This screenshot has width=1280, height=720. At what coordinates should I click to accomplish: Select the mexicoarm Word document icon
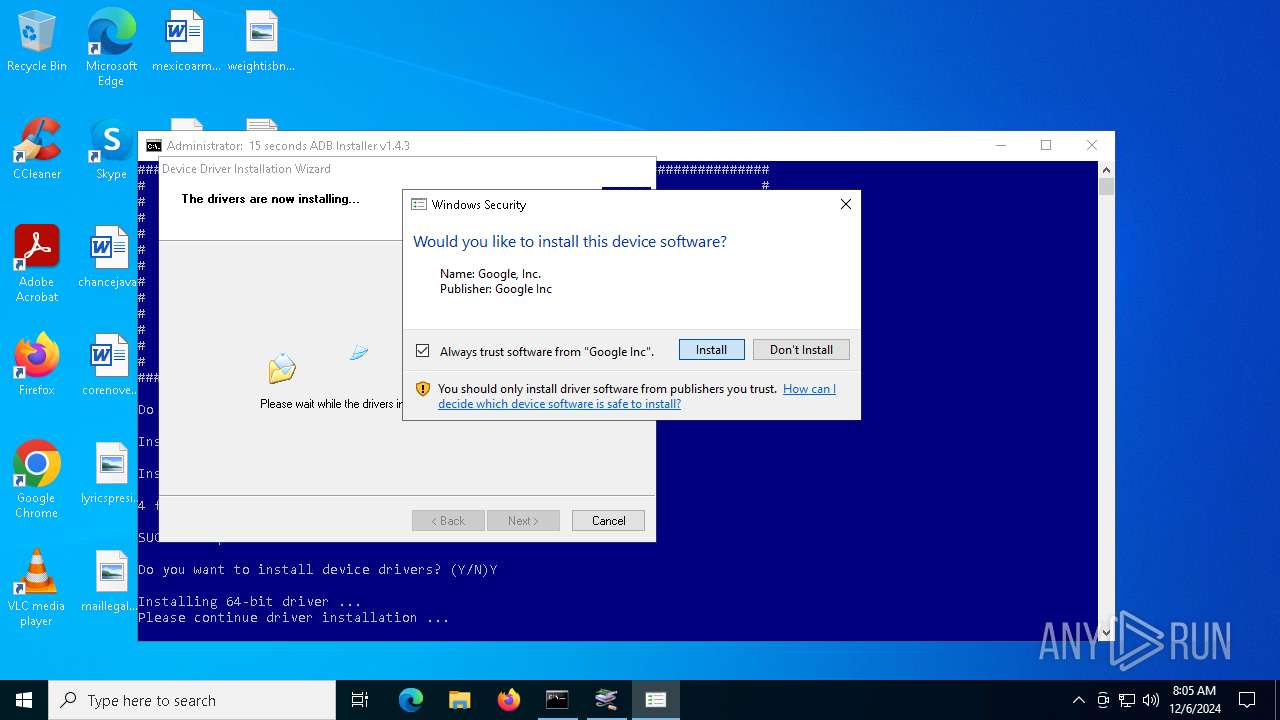tap(186, 42)
